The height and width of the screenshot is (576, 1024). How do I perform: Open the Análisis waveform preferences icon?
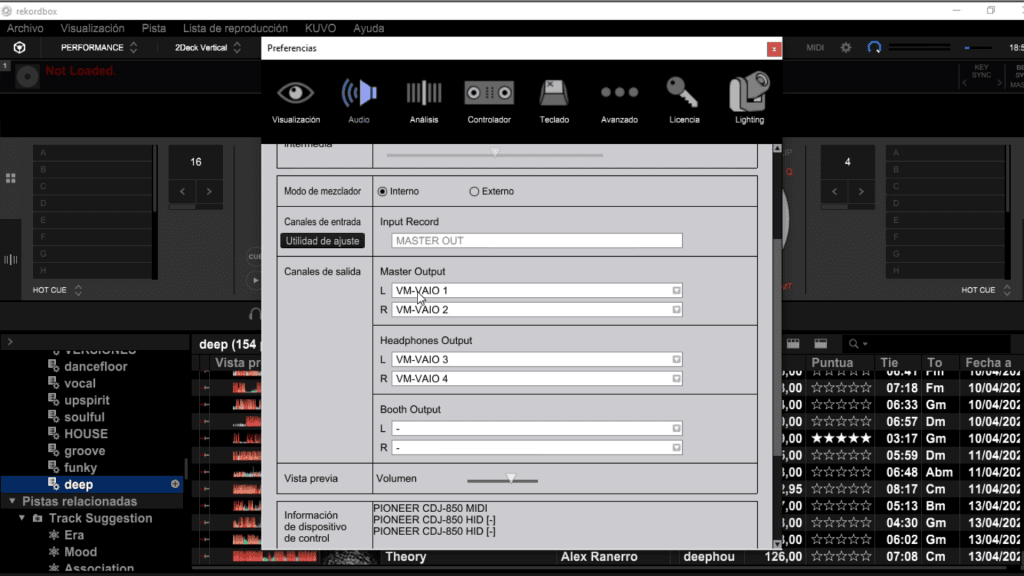tap(424, 93)
